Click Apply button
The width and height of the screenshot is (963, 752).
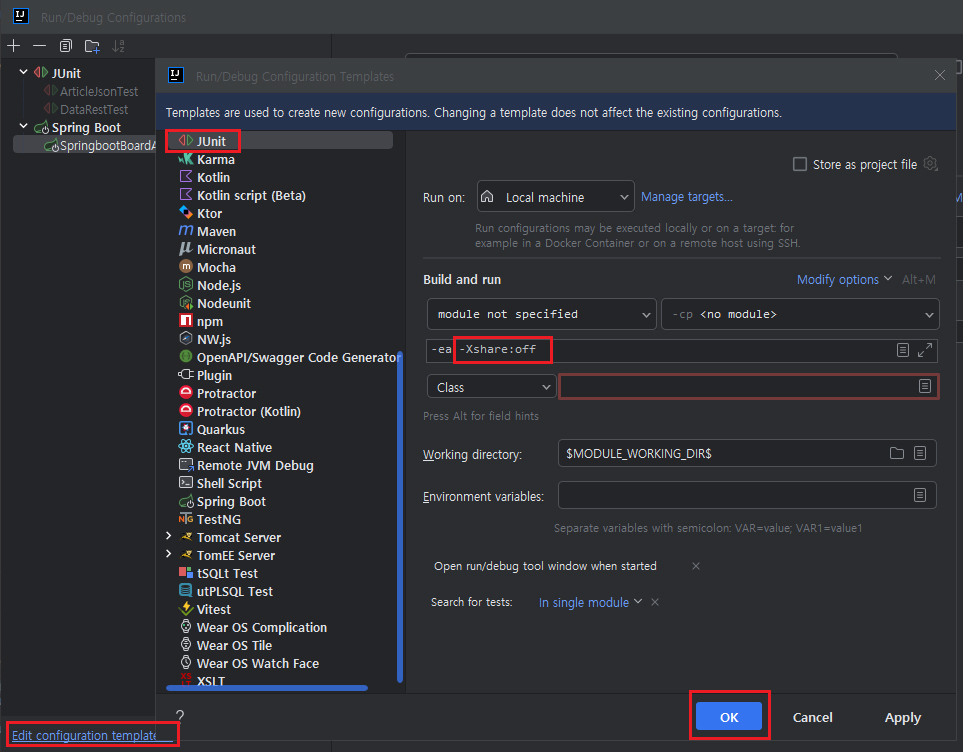tap(902, 717)
